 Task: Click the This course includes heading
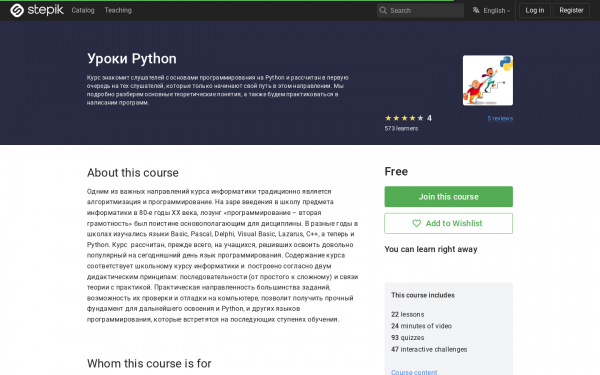tap(423, 295)
